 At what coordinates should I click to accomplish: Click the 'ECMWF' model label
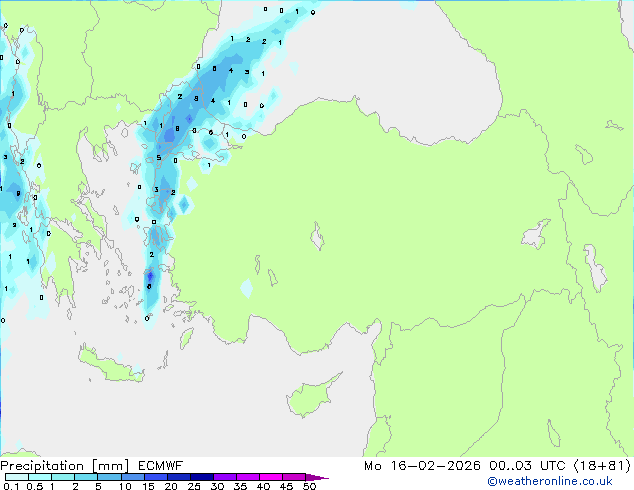coord(160,466)
